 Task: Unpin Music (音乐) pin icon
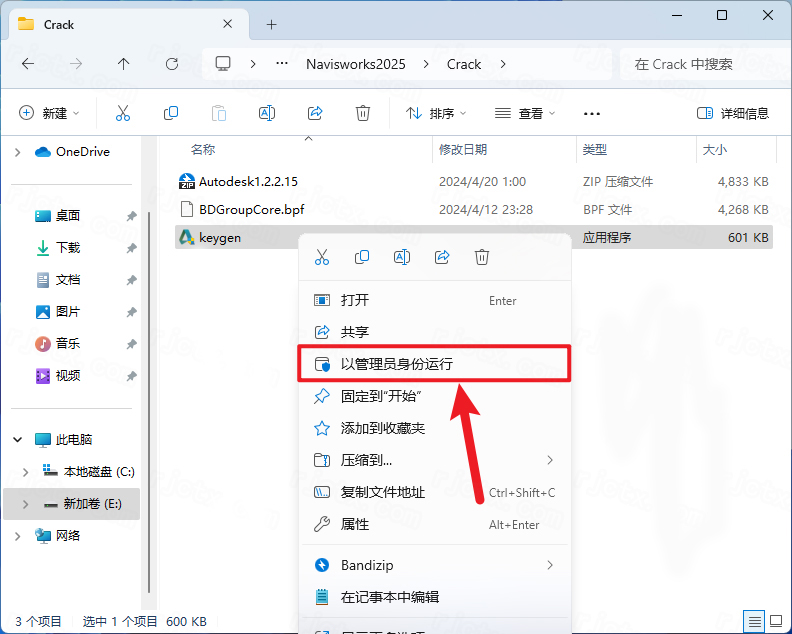[x=131, y=344]
